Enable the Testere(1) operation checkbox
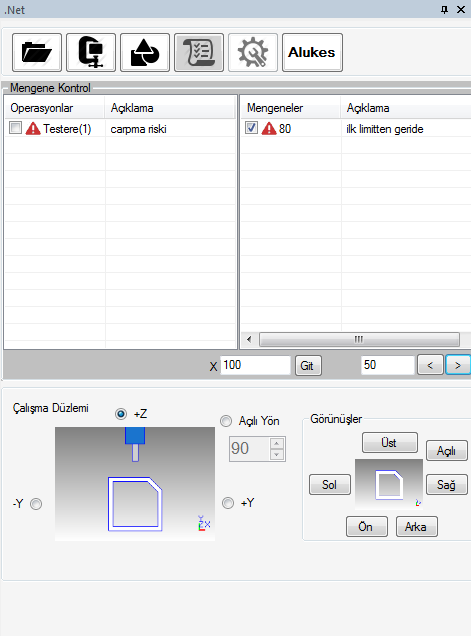 [x=15, y=128]
